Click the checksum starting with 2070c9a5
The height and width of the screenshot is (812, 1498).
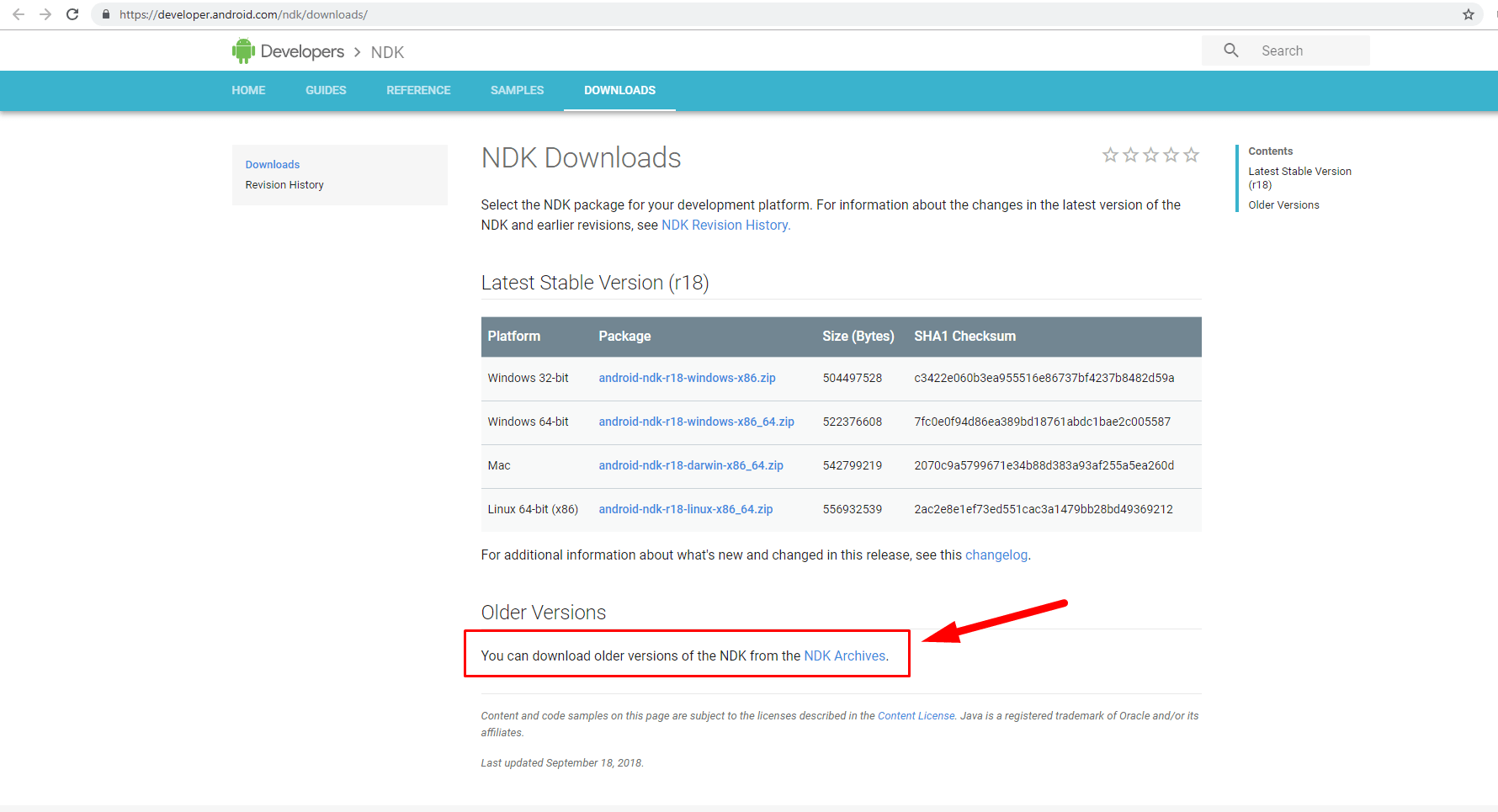(x=1044, y=465)
